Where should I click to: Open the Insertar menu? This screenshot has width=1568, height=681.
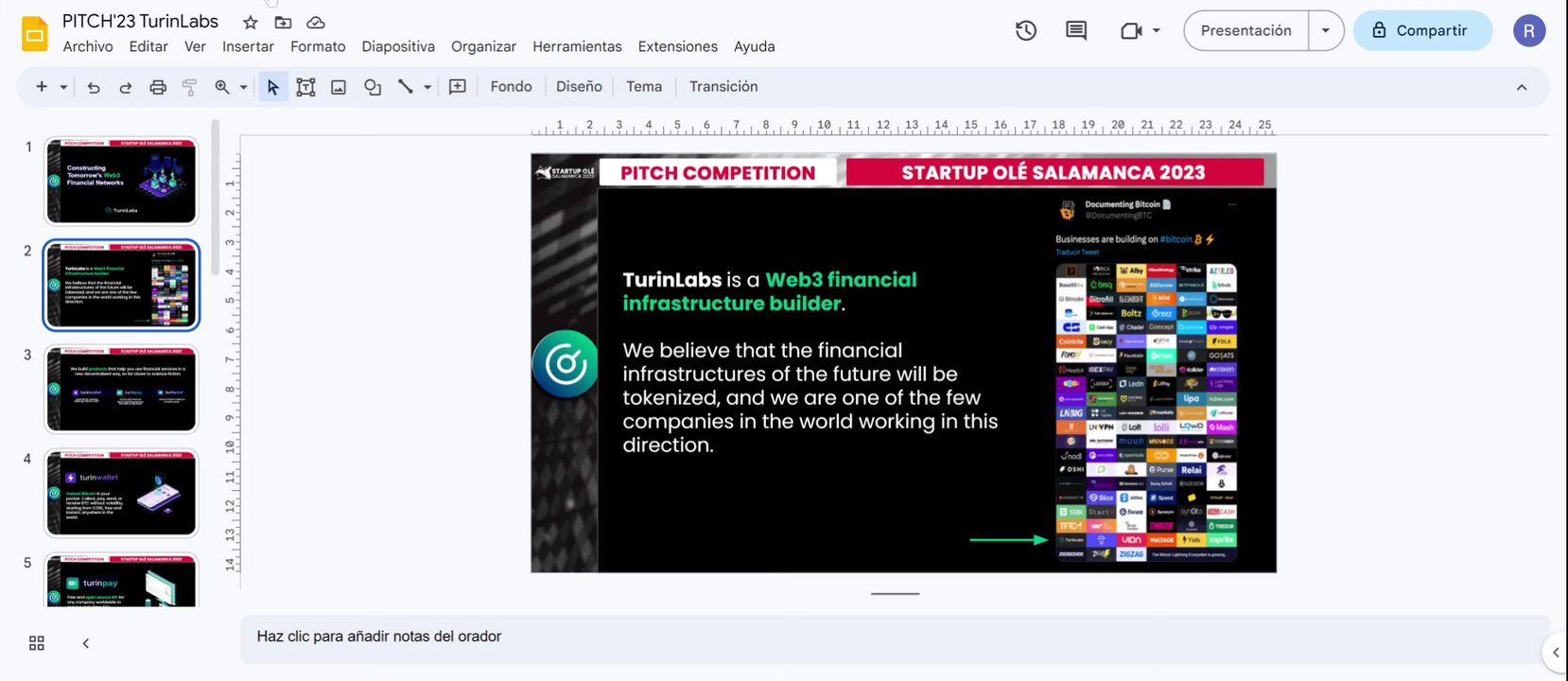pos(248,46)
